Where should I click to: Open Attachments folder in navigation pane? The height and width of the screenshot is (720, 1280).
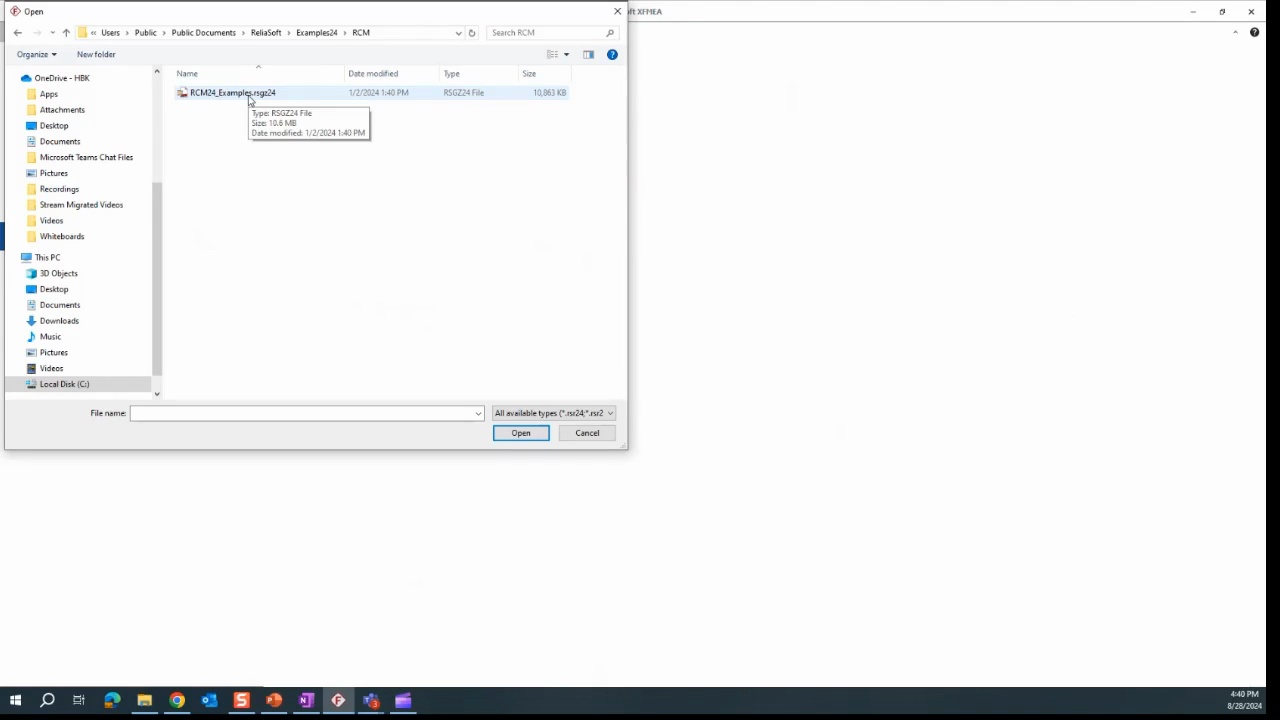pyautogui.click(x=62, y=110)
